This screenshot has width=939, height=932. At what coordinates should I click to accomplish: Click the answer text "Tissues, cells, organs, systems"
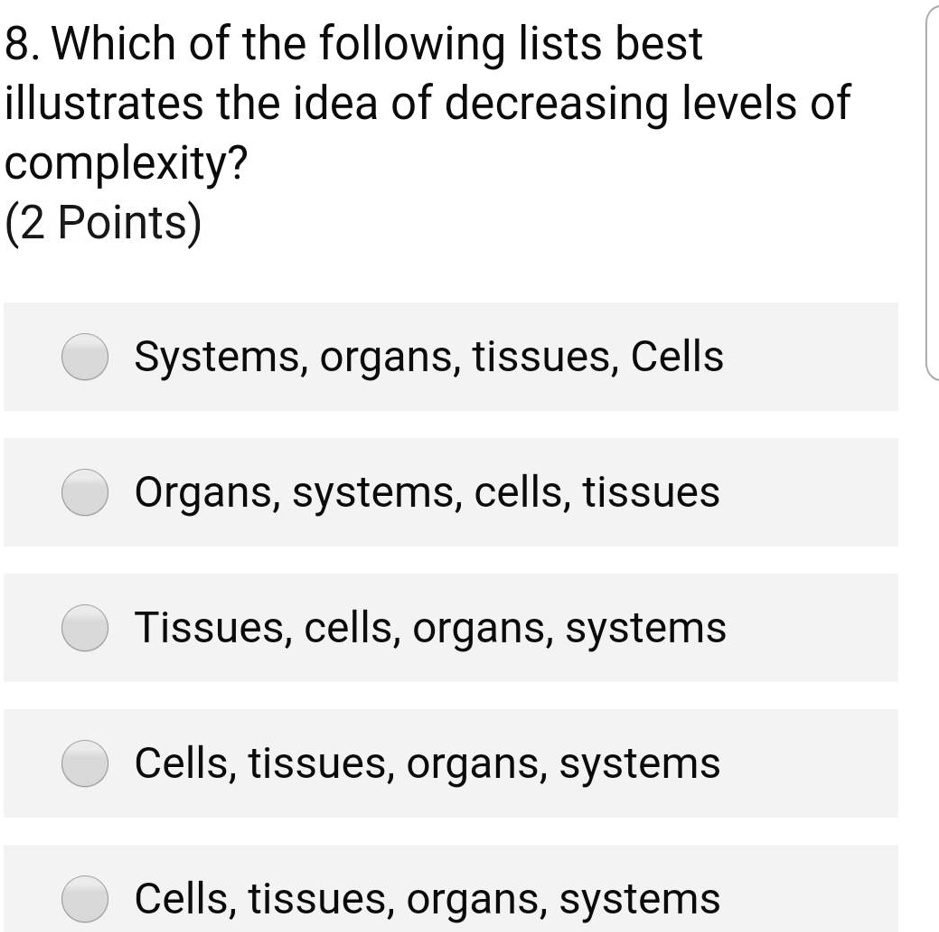431,627
